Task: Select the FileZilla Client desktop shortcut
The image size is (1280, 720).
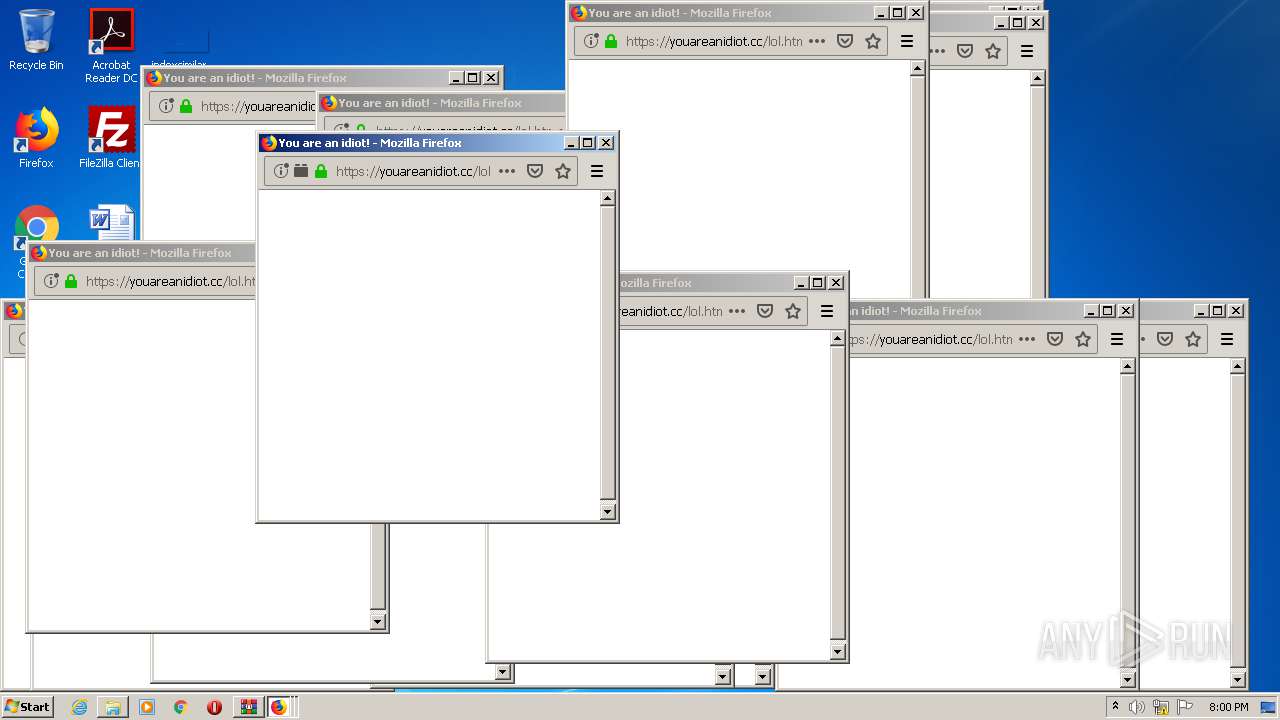Action: pos(111,138)
